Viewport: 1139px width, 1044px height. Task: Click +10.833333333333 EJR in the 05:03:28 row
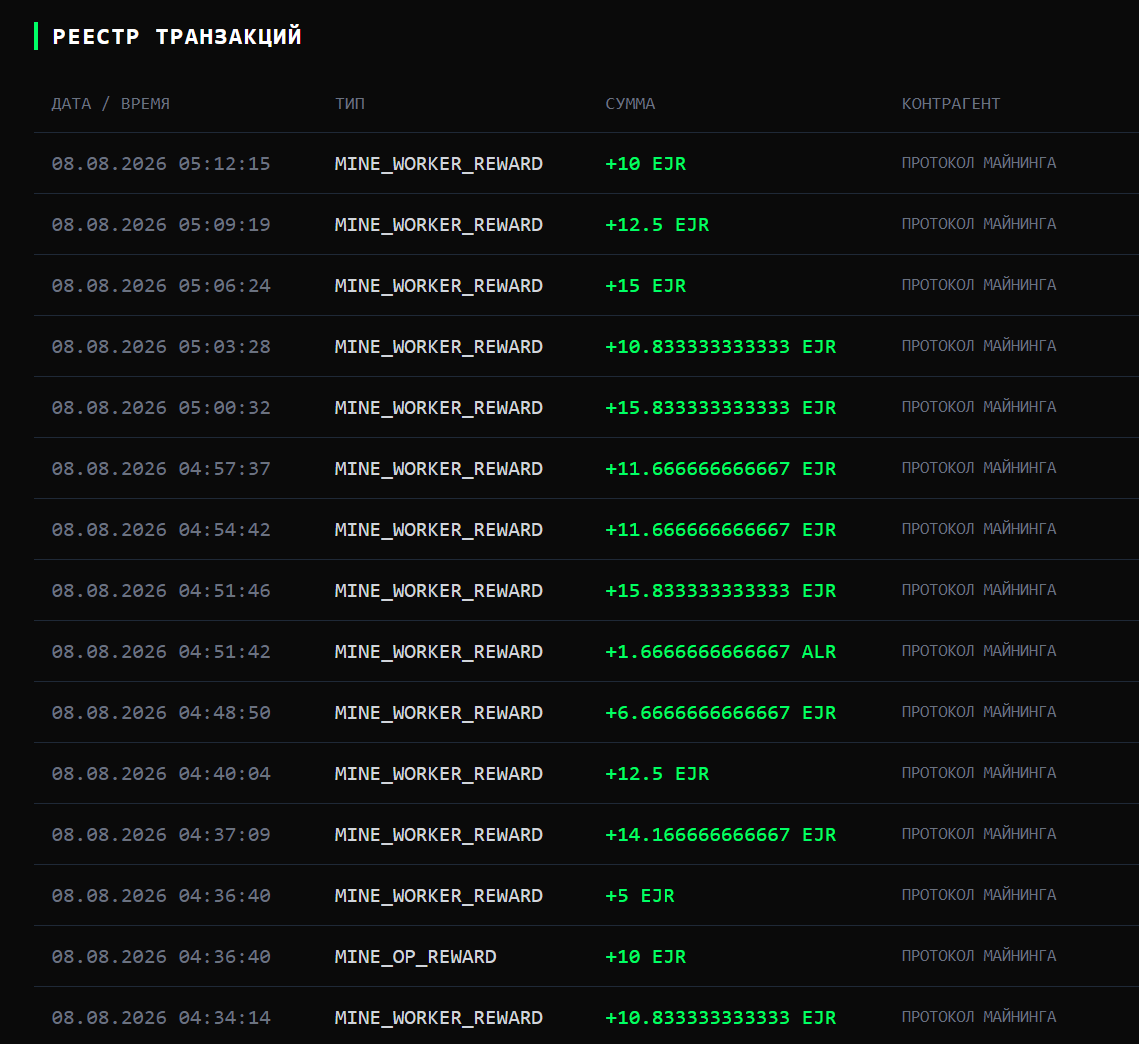click(x=721, y=347)
